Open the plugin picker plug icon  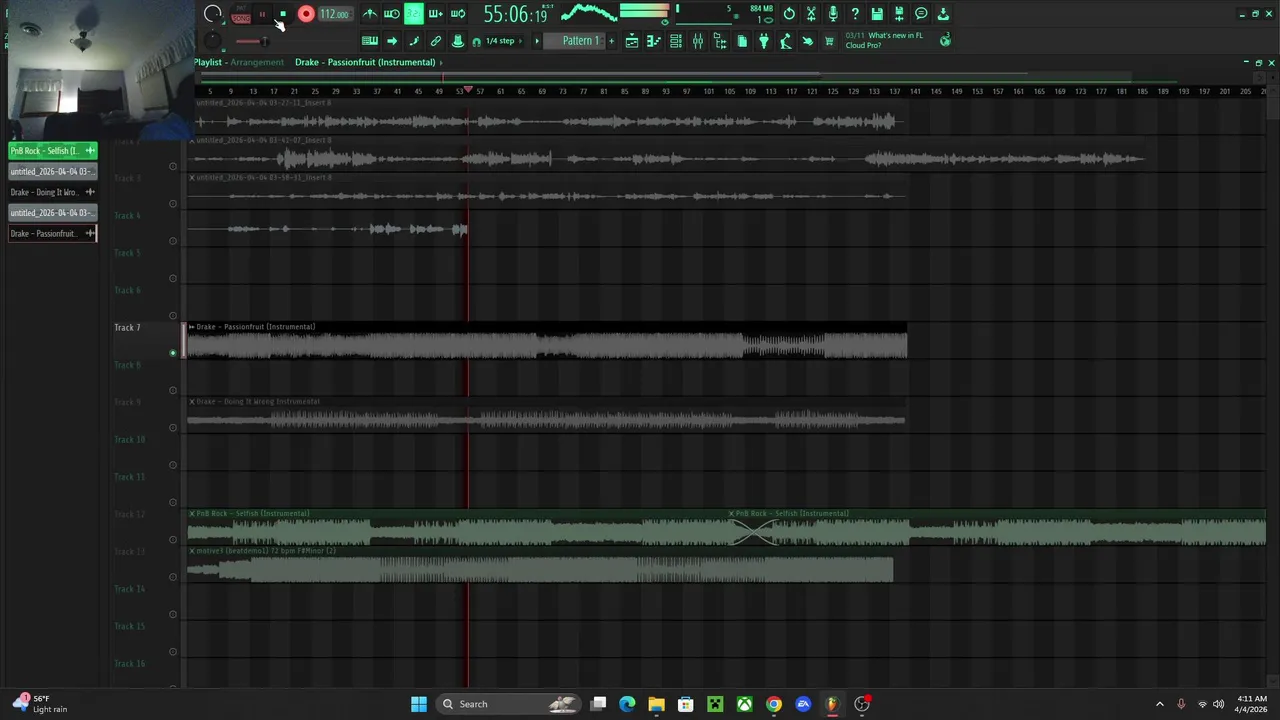[764, 41]
